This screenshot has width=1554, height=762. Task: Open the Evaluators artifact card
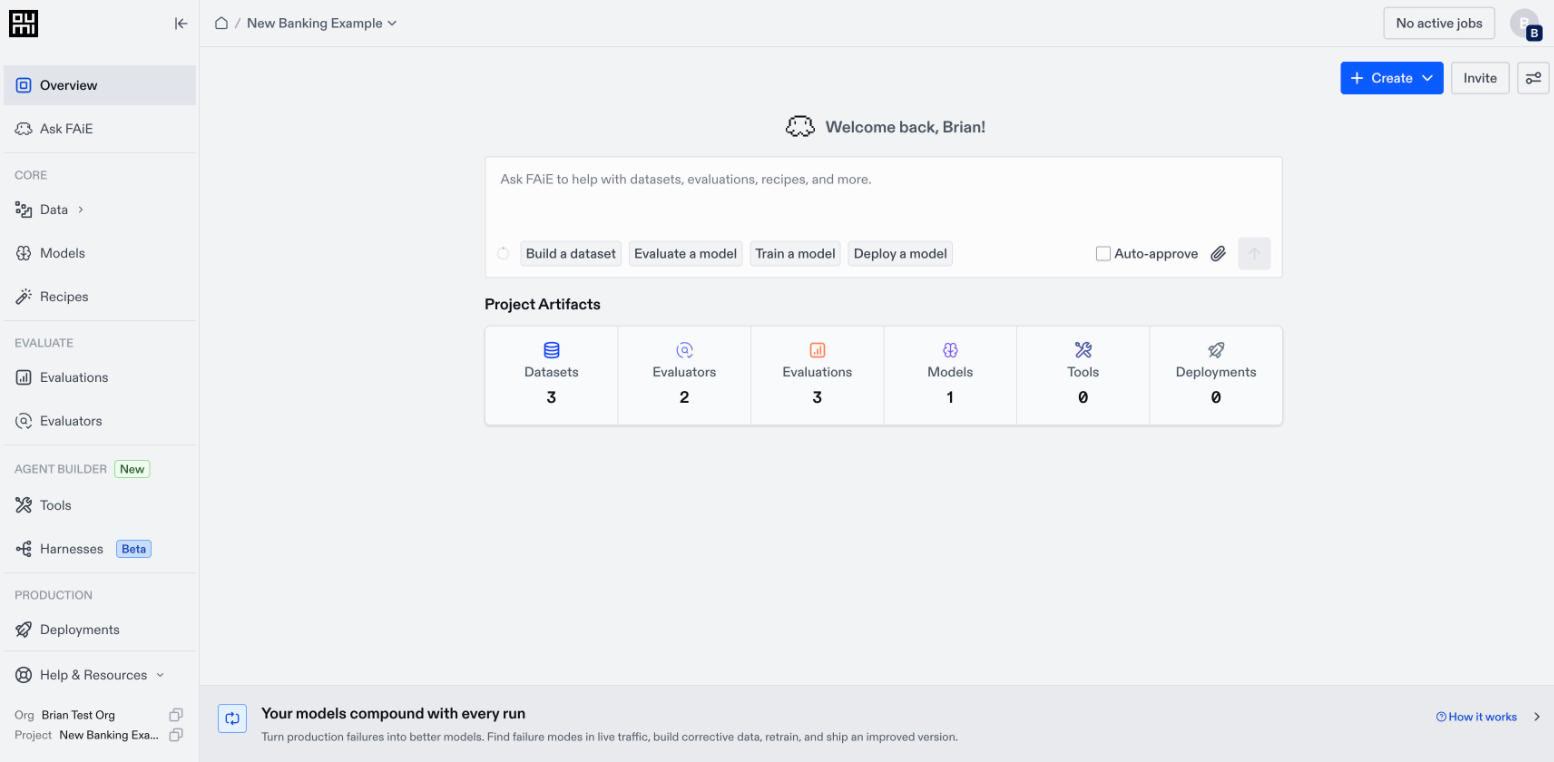coord(684,375)
